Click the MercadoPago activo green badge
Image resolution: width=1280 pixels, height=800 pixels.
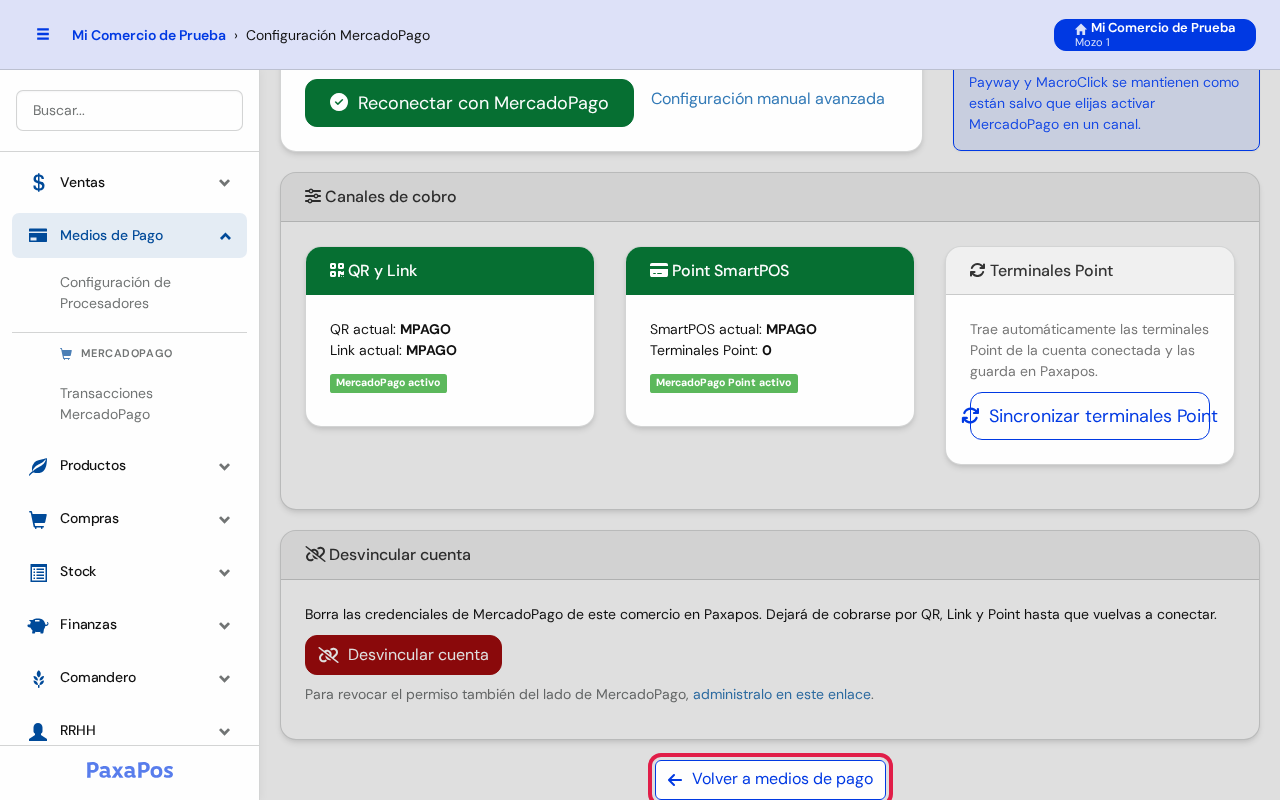pyautogui.click(x=388, y=383)
